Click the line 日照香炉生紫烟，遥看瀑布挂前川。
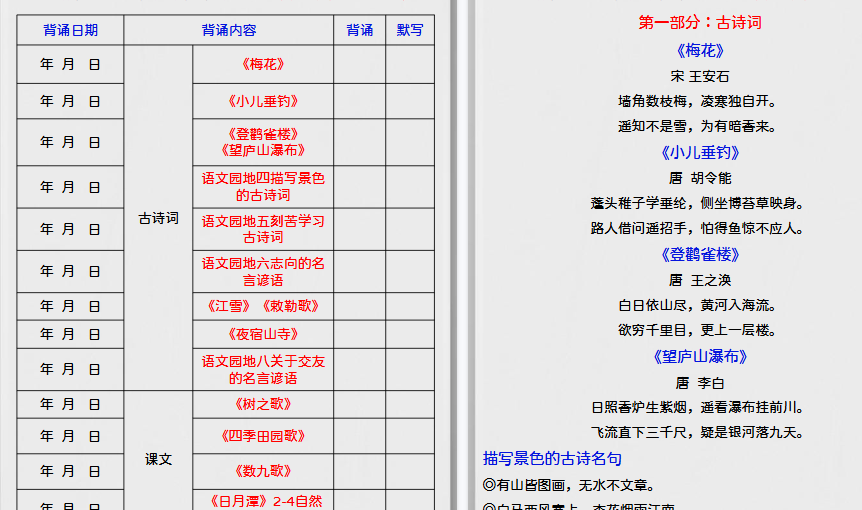Screen dimensions: 862x510 697,407
